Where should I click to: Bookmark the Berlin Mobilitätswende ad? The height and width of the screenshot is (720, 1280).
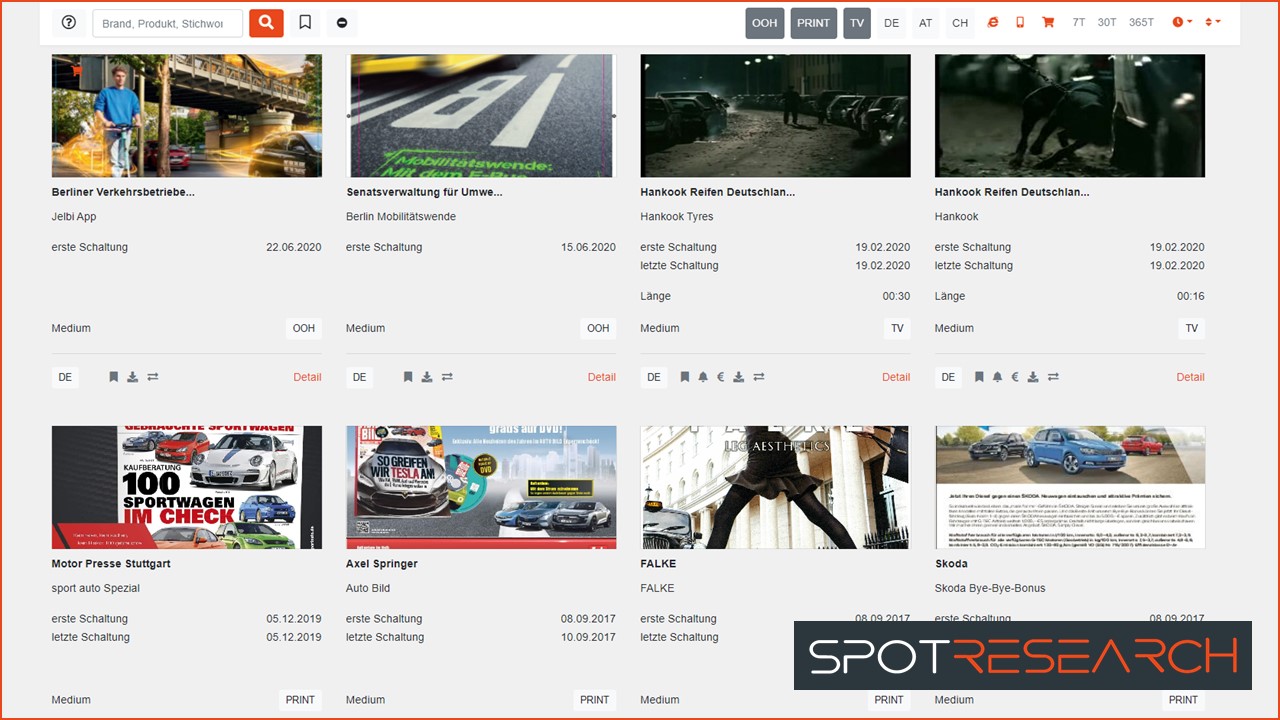tap(408, 377)
